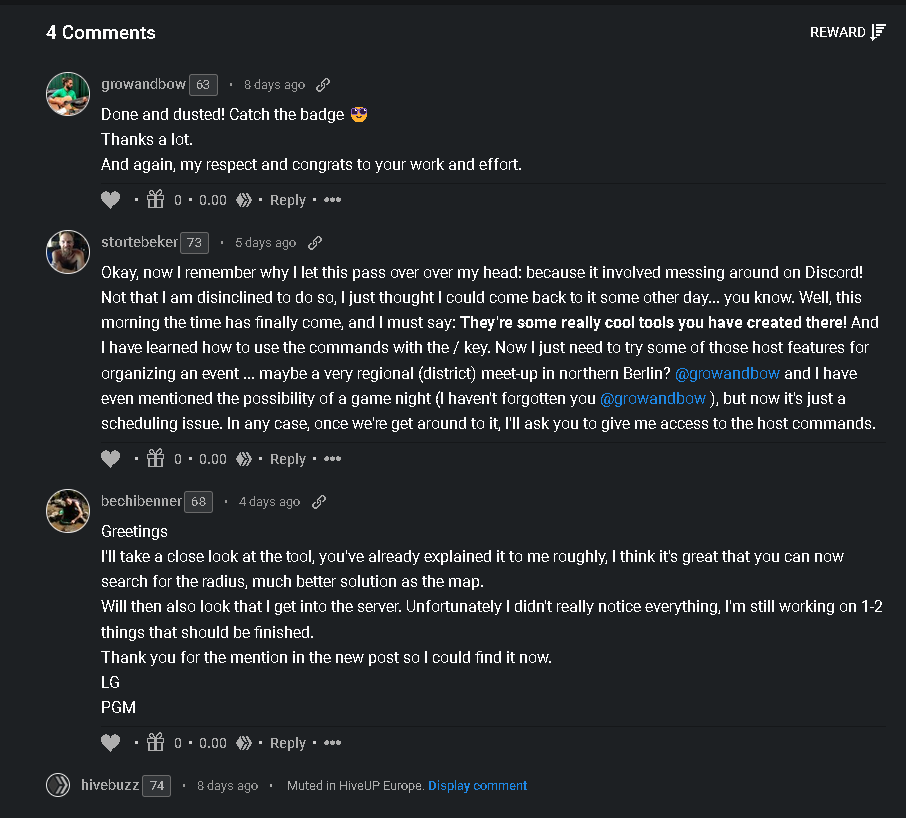Viewport: 906px width, 818px height.
Task: Open the gift icon on growandbow's comment
Action: 155,199
